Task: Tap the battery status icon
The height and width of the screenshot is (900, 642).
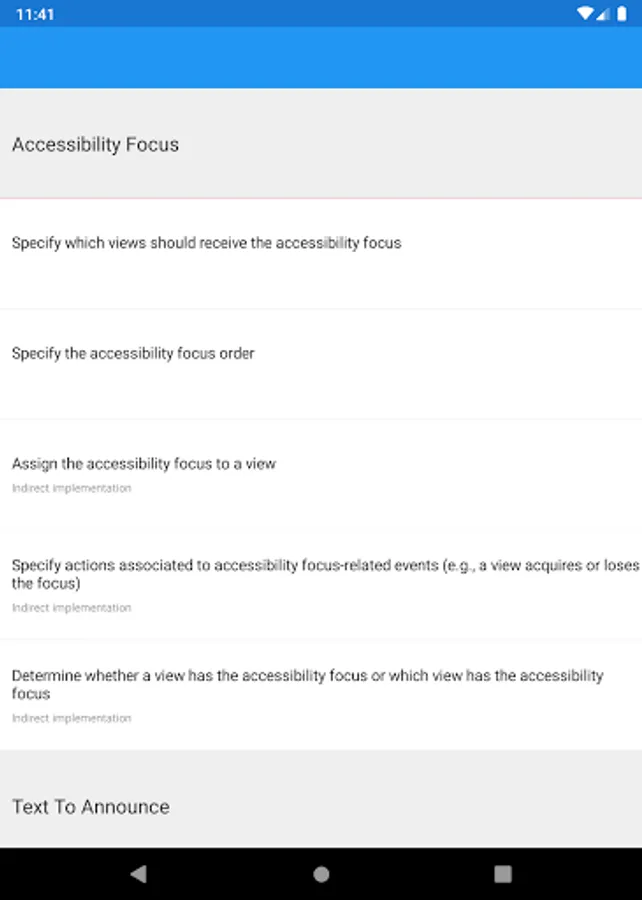Action: click(x=621, y=14)
